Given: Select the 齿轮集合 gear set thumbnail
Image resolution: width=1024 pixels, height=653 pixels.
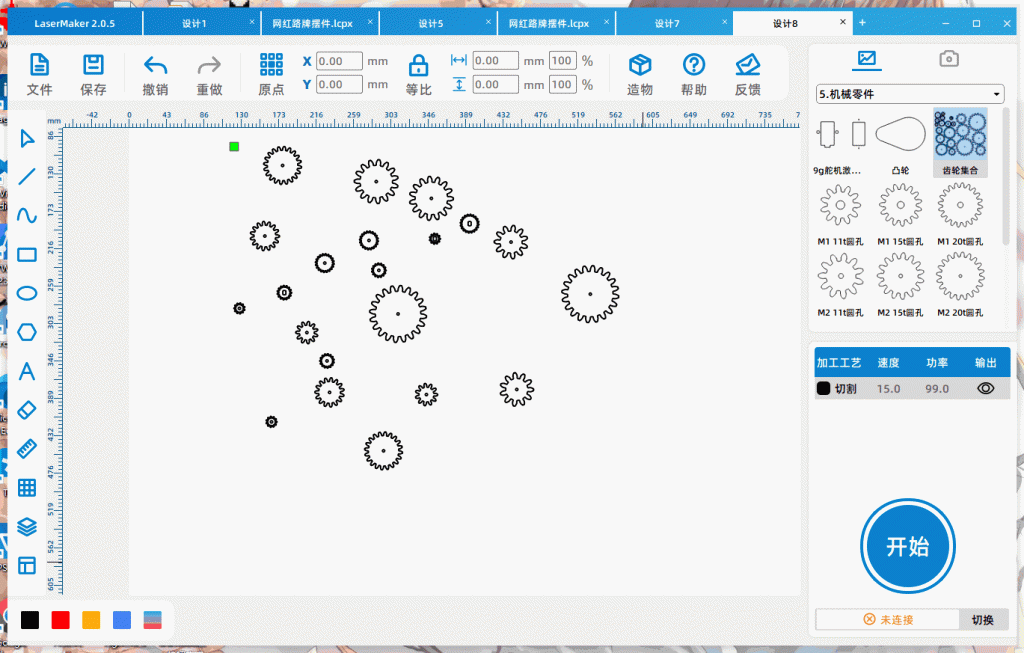Looking at the screenshot, I should [960, 141].
